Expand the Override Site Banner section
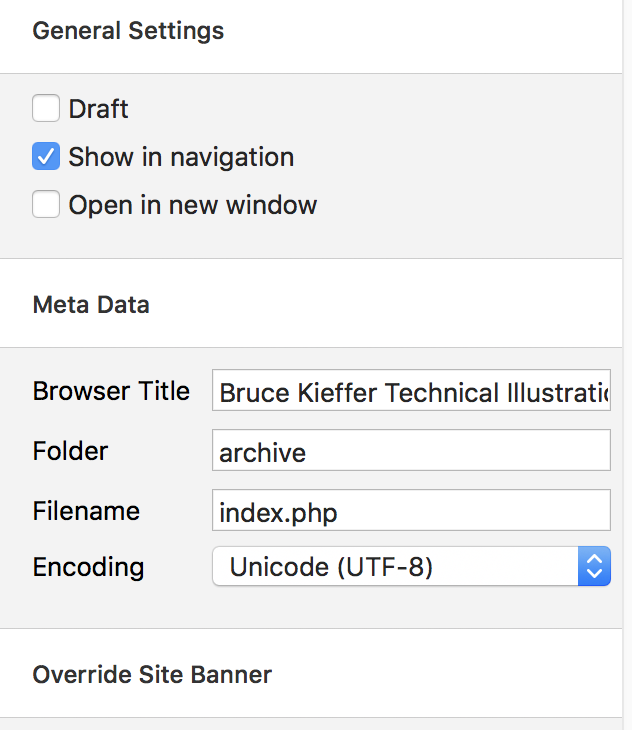 pos(152,674)
